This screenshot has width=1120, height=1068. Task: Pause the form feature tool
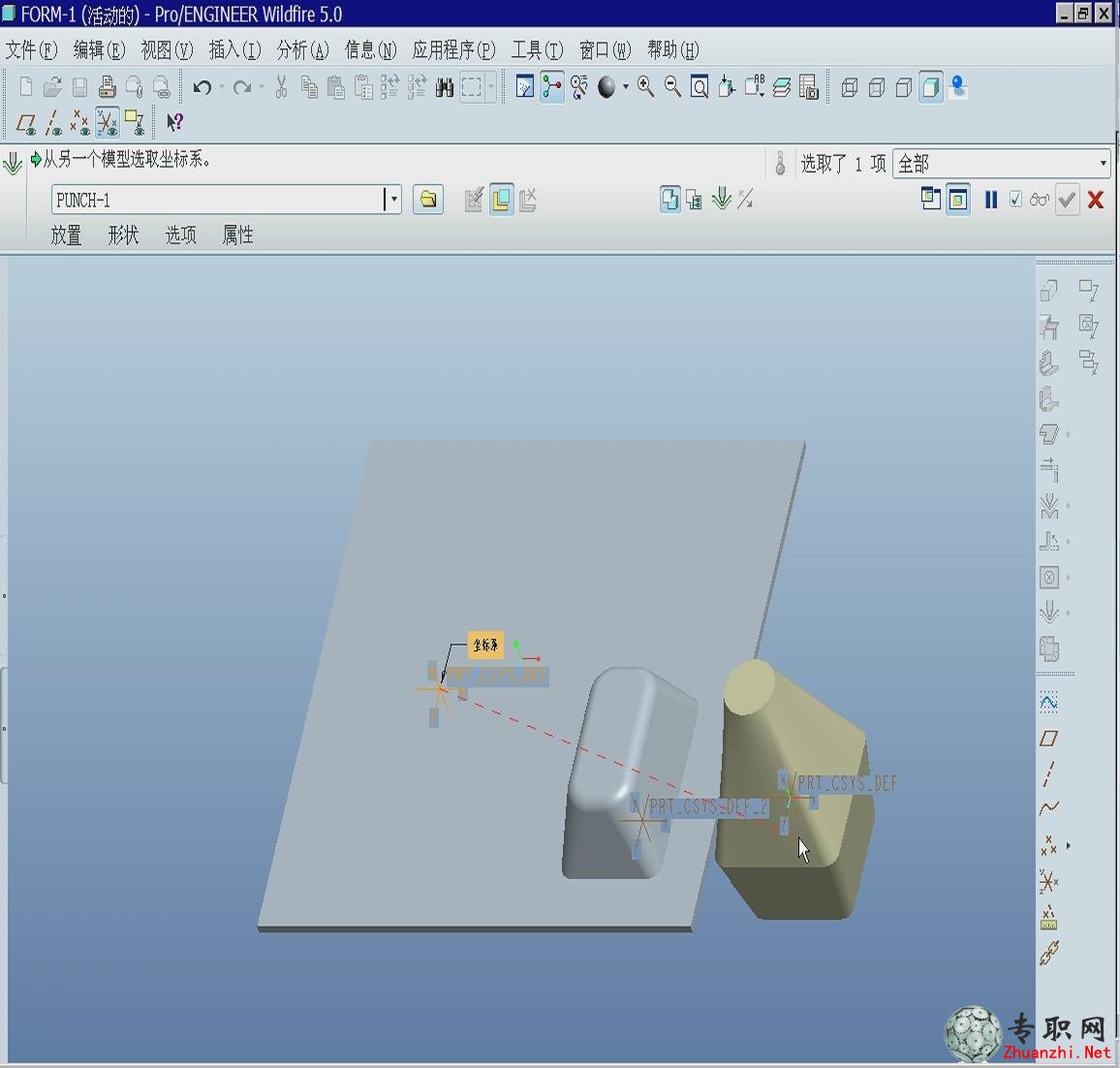click(x=991, y=200)
